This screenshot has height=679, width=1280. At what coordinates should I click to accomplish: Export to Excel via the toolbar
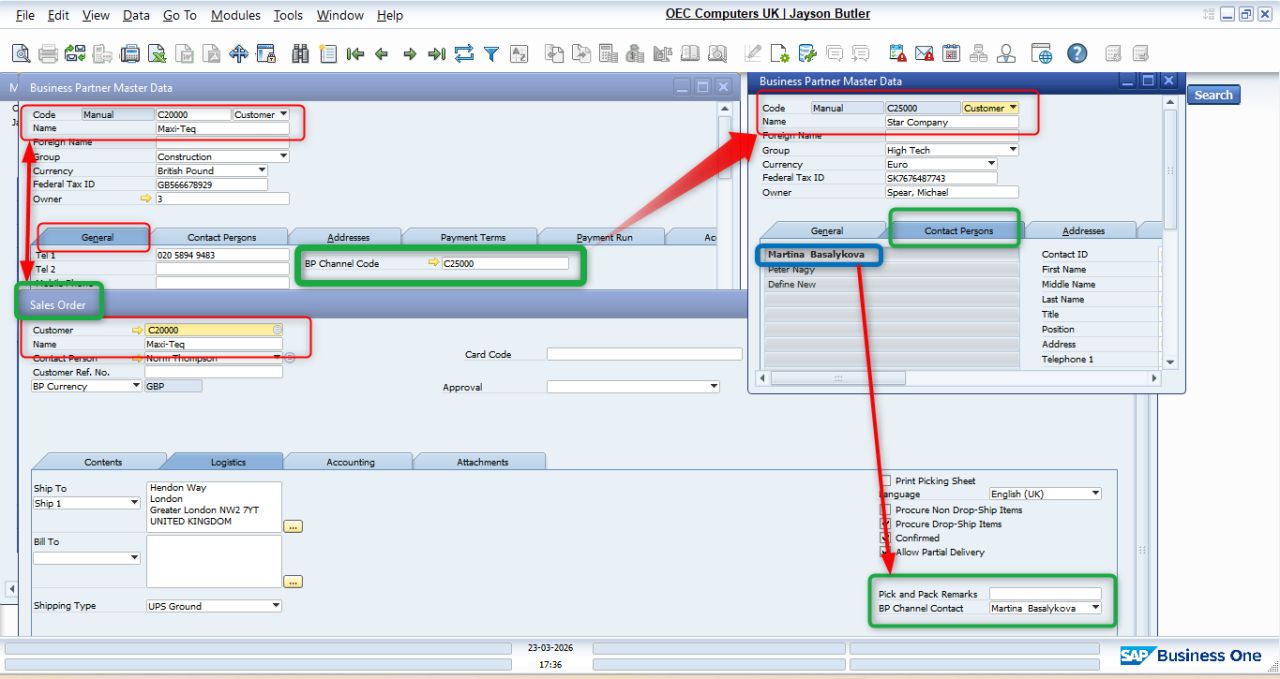click(157, 53)
